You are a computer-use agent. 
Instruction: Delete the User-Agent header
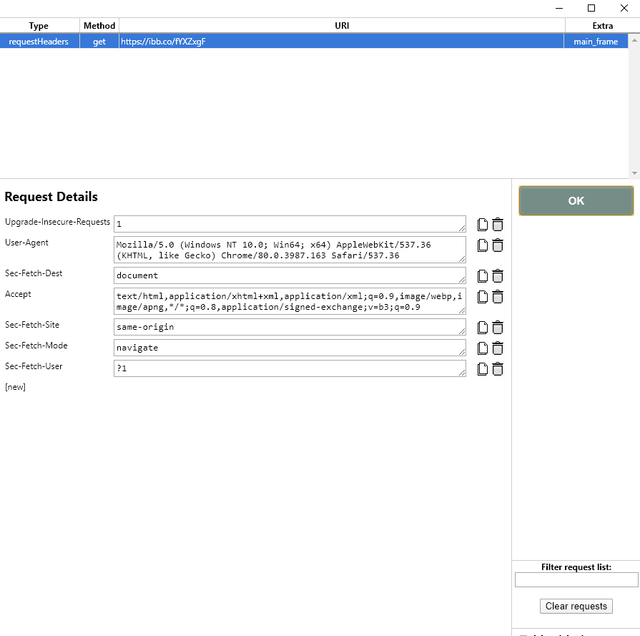(497, 245)
